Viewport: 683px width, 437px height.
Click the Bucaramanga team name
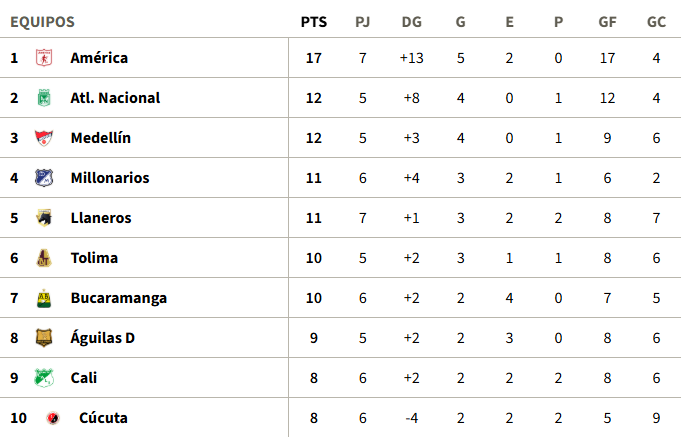[119, 298]
